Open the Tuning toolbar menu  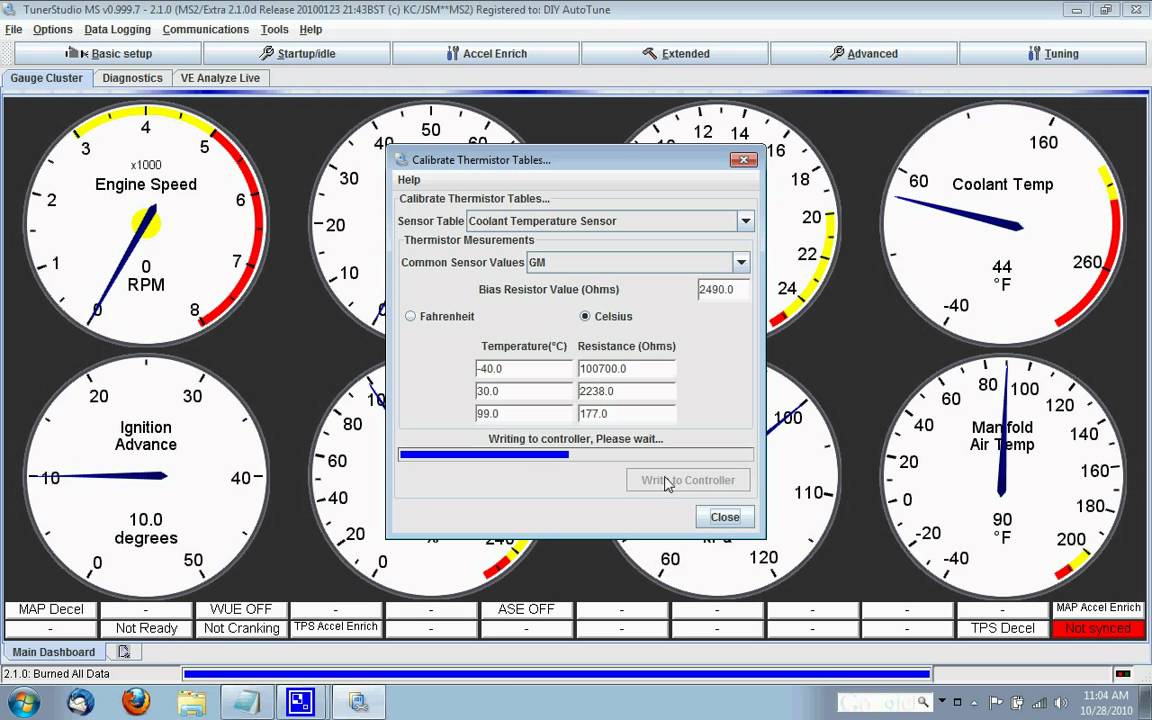point(1052,54)
